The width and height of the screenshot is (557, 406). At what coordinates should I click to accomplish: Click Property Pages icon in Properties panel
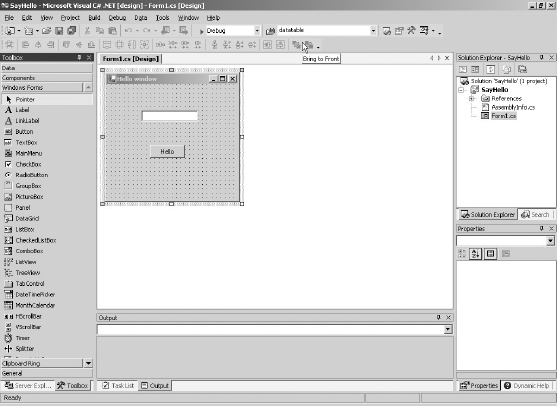506,254
